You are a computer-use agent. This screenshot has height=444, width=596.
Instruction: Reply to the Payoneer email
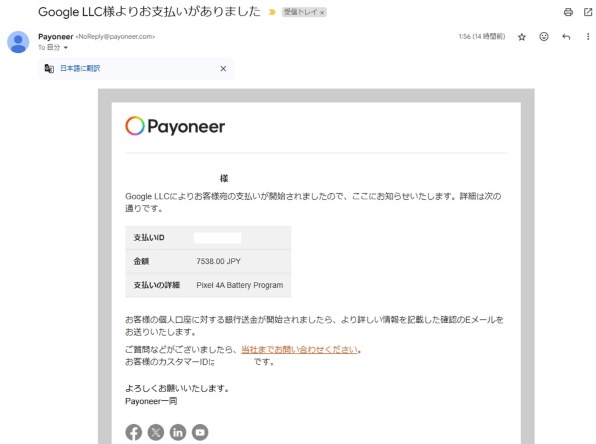point(566,36)
